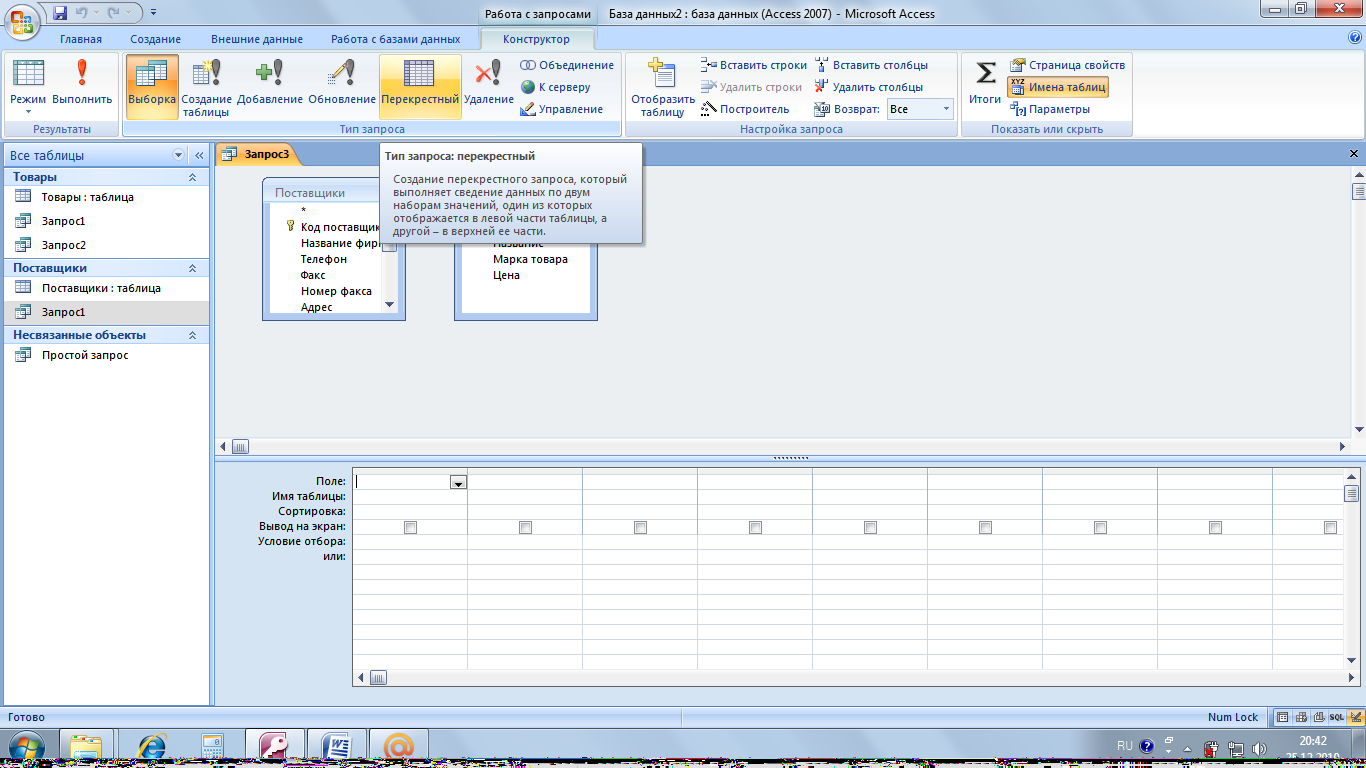Image resolution: width=1366 pixels, height=768 pixels.
Task: Open Отобразить таблицу dialog
Action: point(662,88)
